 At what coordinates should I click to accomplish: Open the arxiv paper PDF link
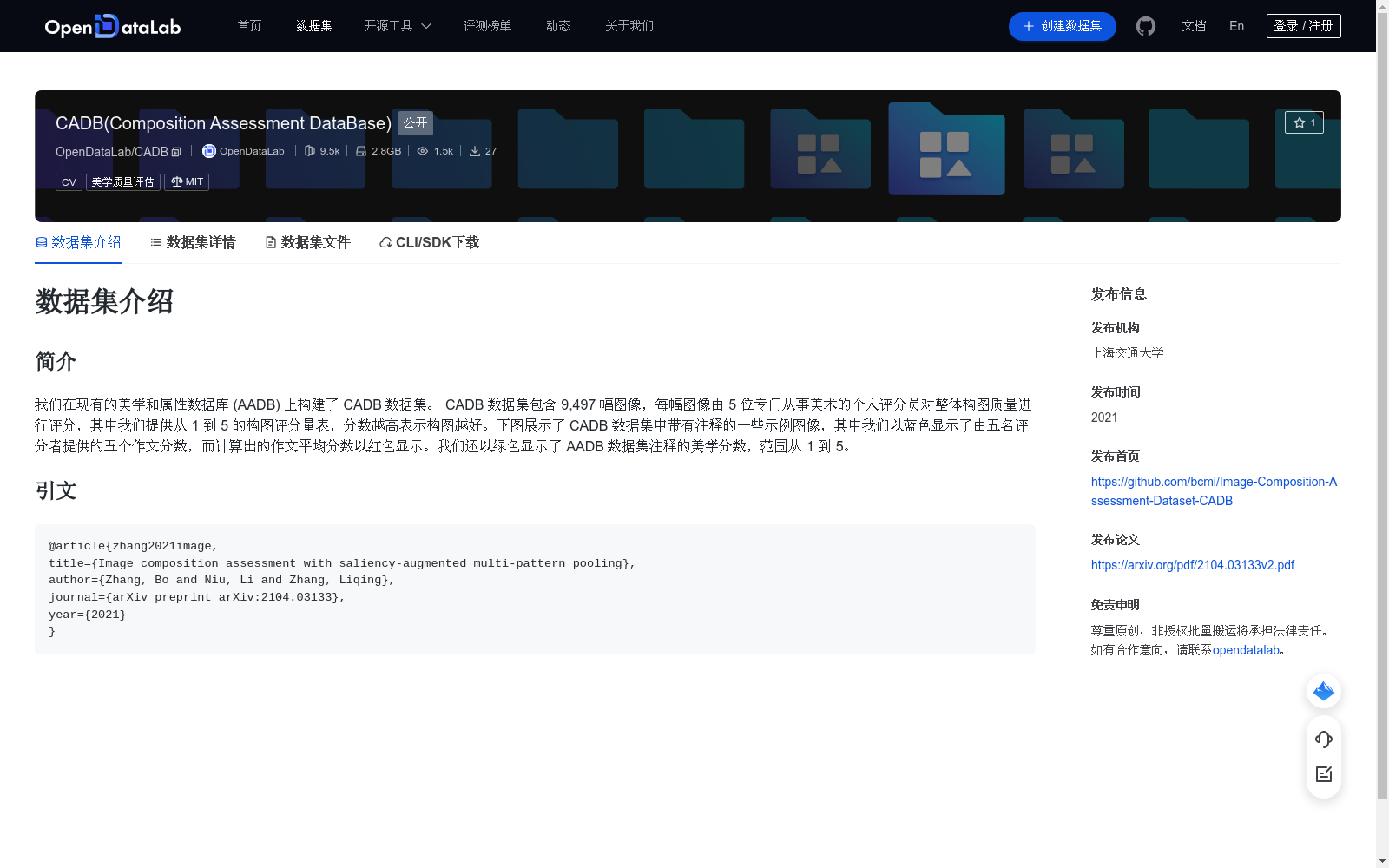pyautogui.click(x=1193, y=565)
